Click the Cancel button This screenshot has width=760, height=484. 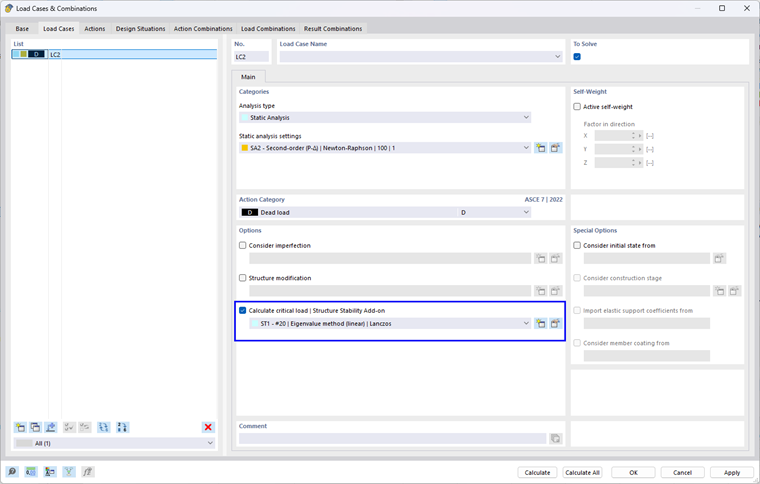pyautogui.click(x=682, y=472)
